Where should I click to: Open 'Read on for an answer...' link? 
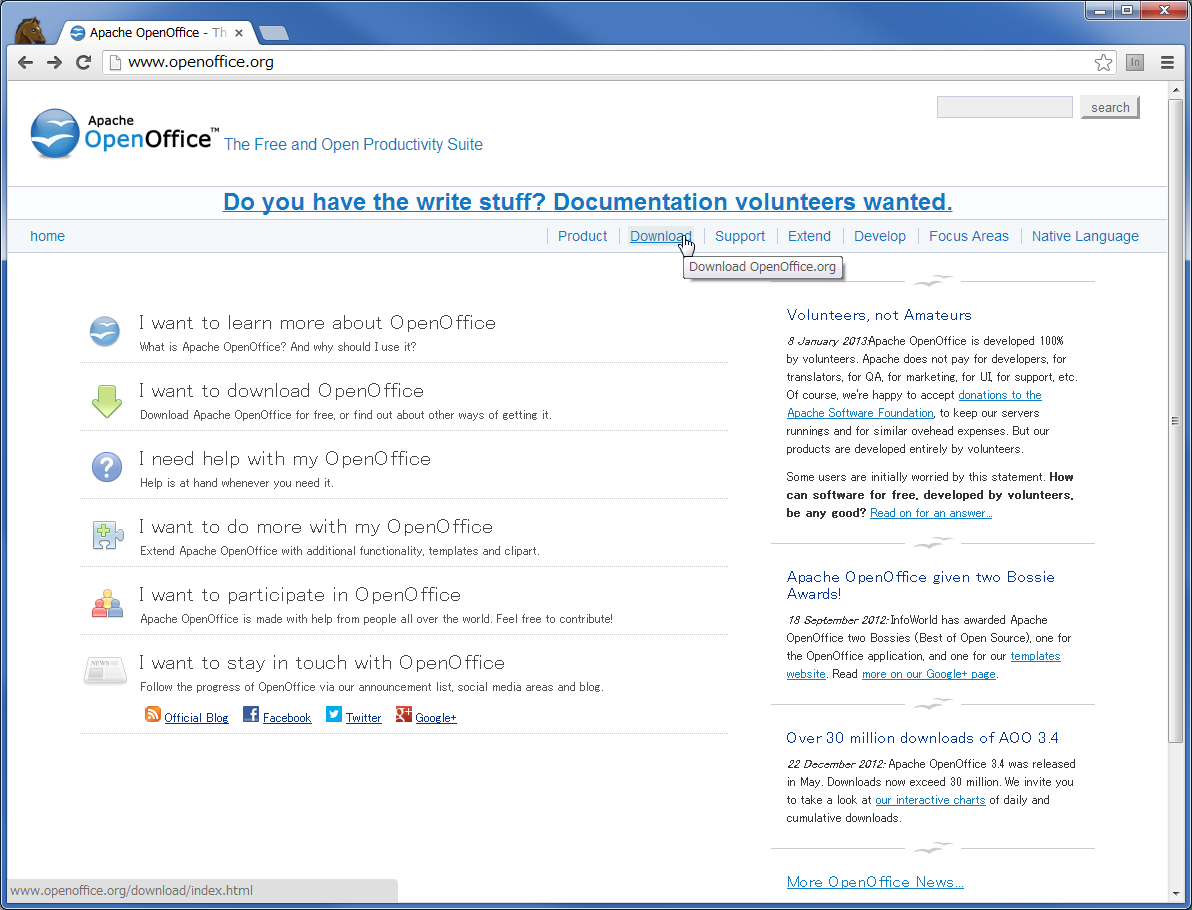coord(930,513)
